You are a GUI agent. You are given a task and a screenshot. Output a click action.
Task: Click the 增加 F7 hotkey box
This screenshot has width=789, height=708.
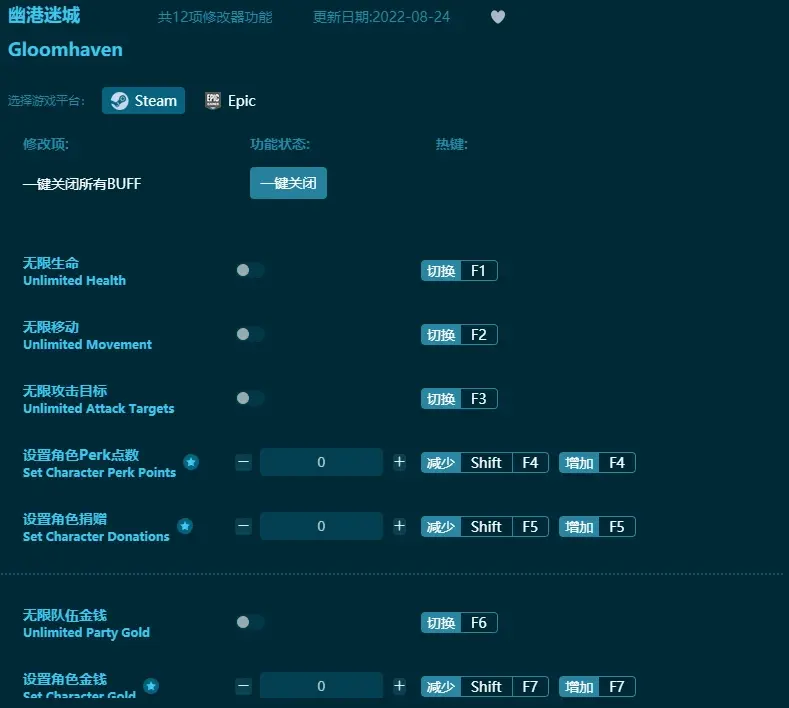(x=597, y=686)
